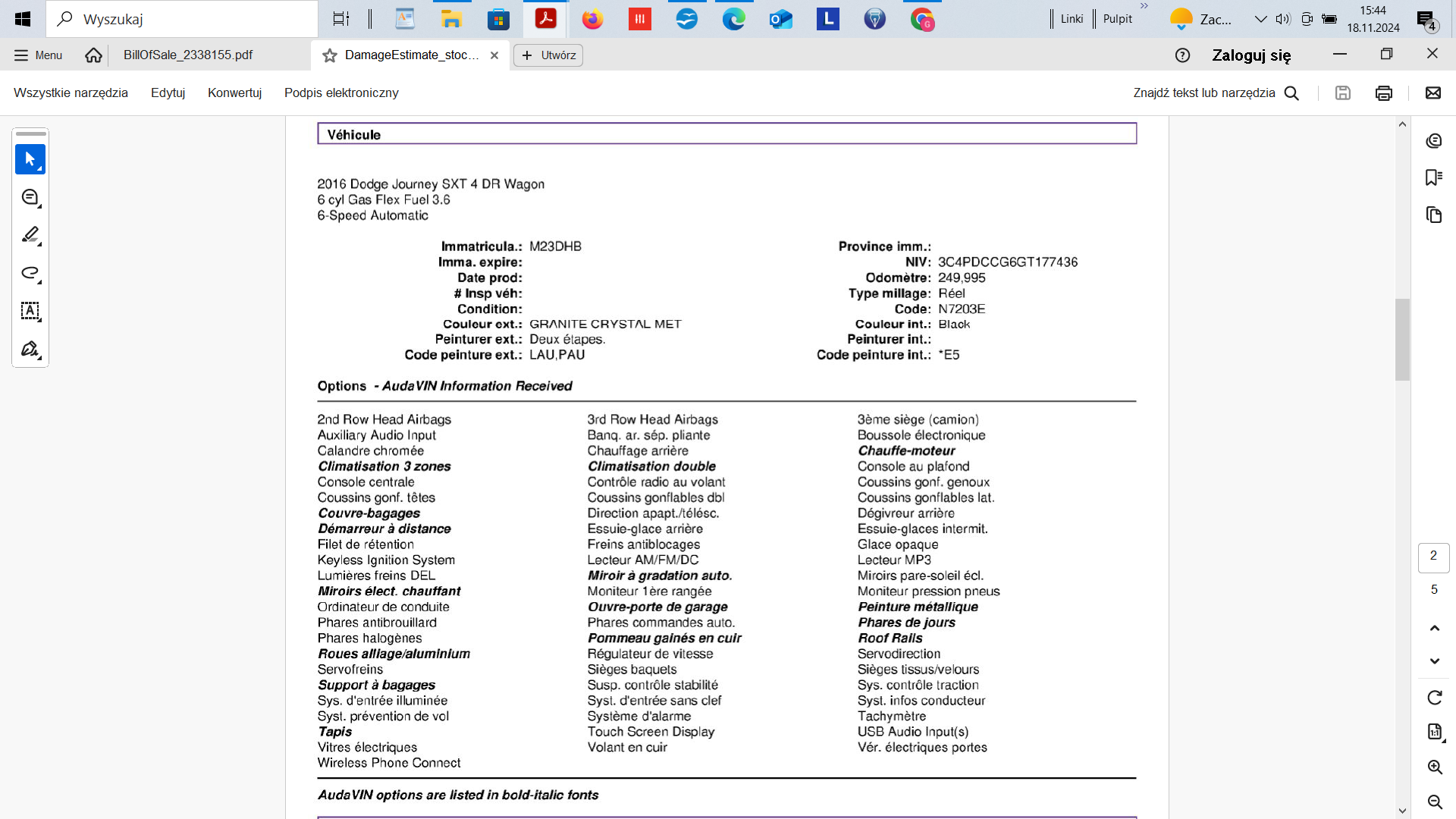Open the page thumbnails copy panel
The height and width of the screenshot is (819, 1456).
[x=1434, y=215]
